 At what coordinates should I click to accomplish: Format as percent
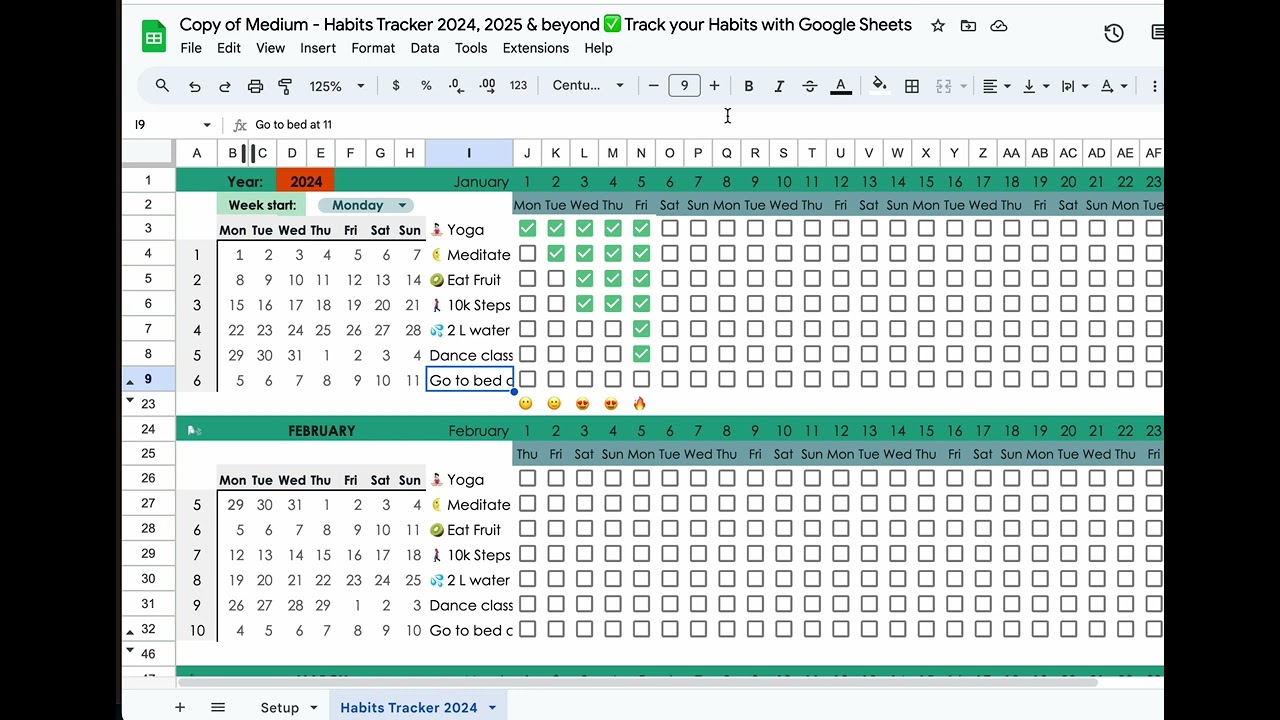[426, 86]
